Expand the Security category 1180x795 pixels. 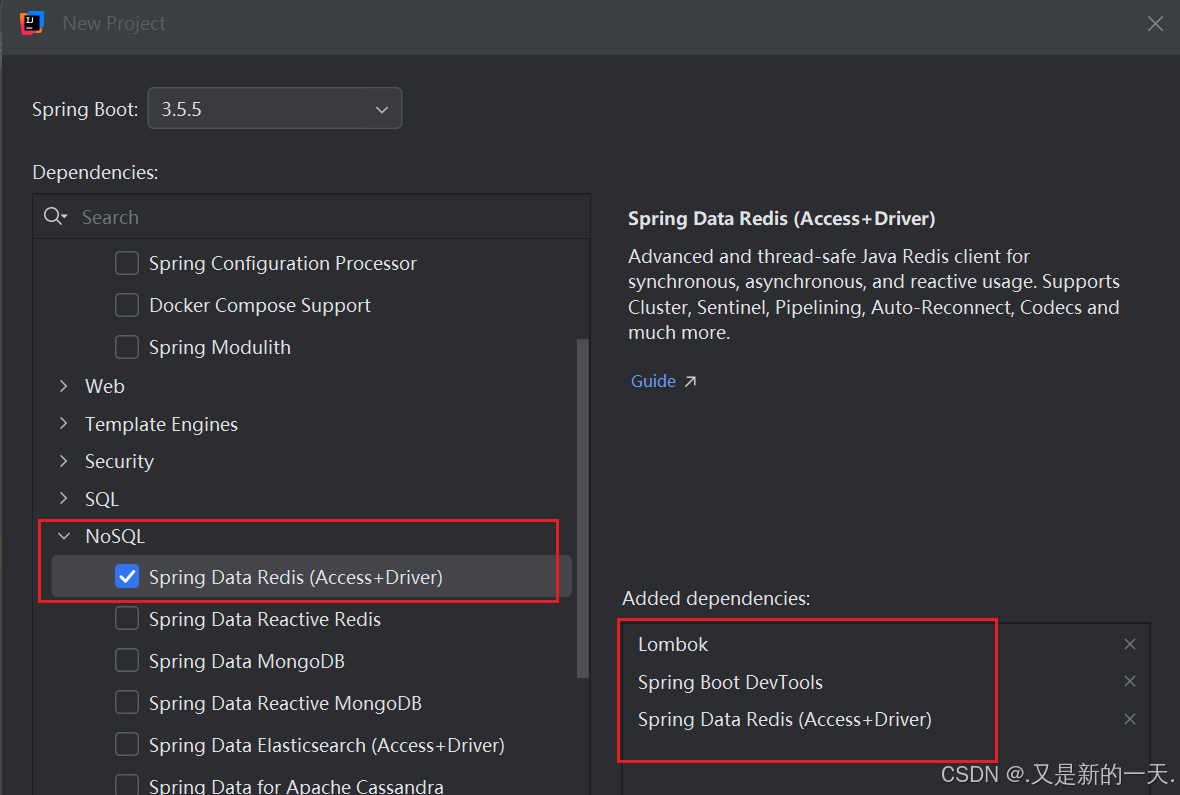[64, 461]
